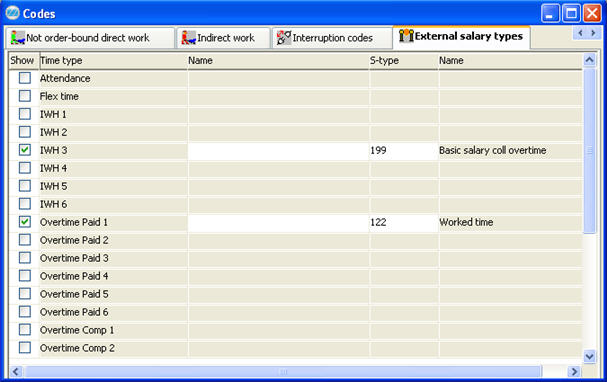Select the Attendance time type text
The image size is (607, 382).
[x=65, y=78]
